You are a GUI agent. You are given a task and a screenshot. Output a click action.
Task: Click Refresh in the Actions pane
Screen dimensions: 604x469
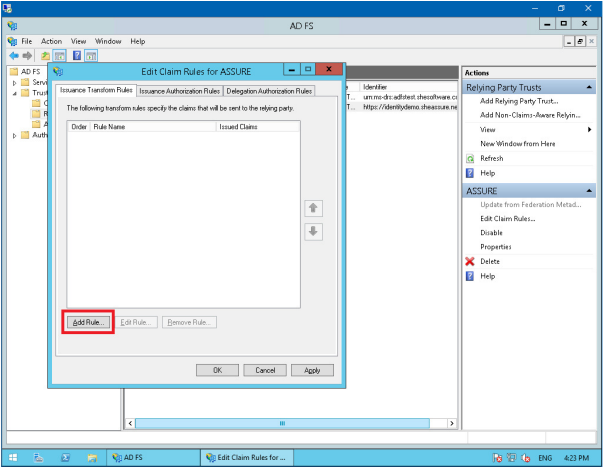[x=491, y=158]
